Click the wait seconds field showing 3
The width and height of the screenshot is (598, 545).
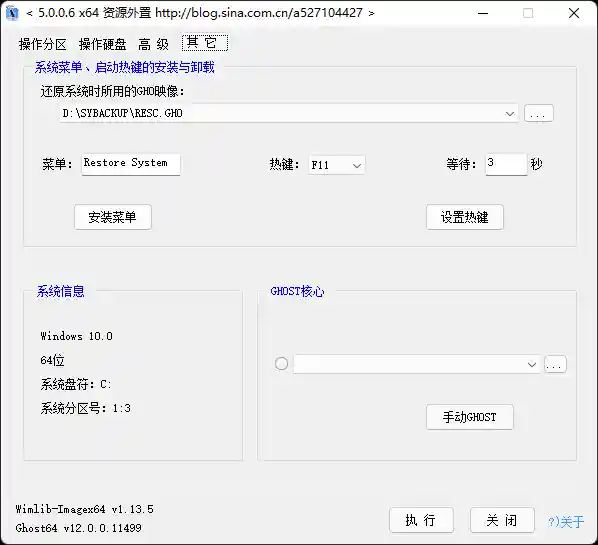click(x=506, y=164)
